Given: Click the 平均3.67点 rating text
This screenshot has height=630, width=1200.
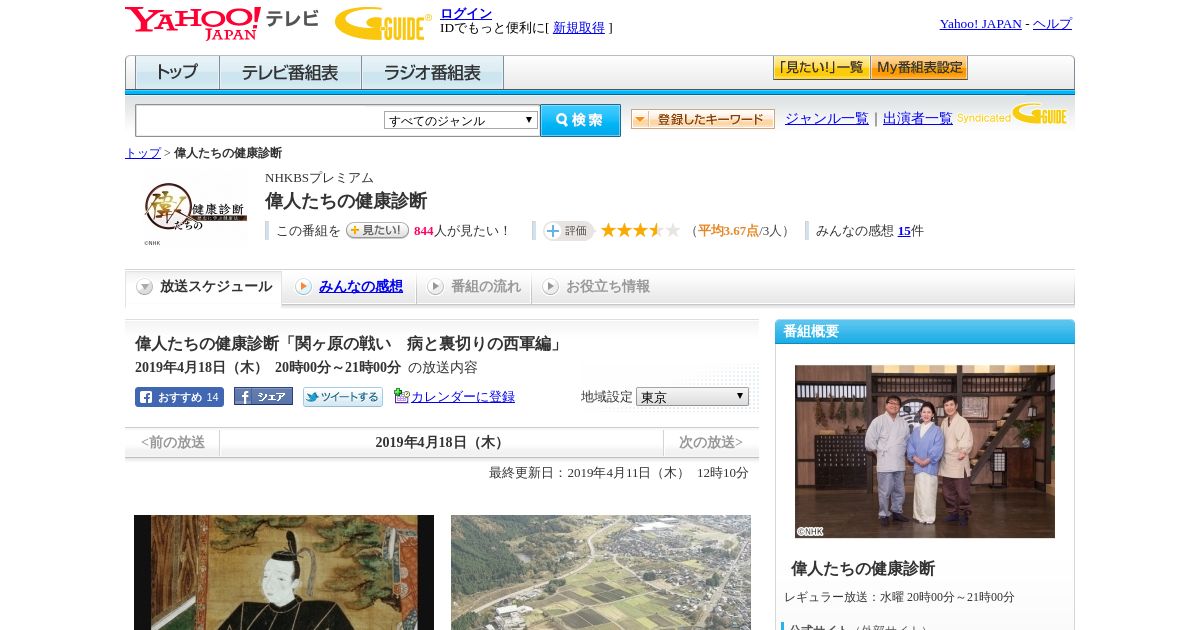Looking at the screenshot, I should point(728,231).
